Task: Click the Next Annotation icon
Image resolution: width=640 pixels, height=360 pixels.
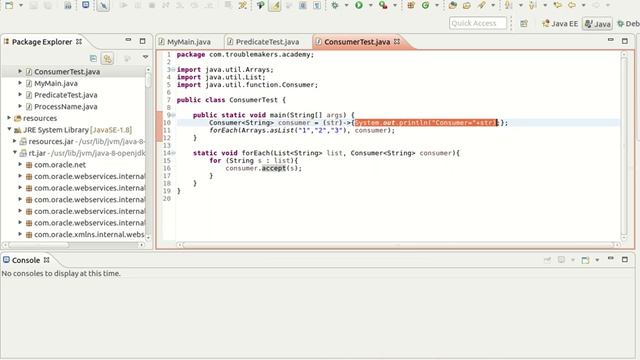Action: click(x=509, y=5)
